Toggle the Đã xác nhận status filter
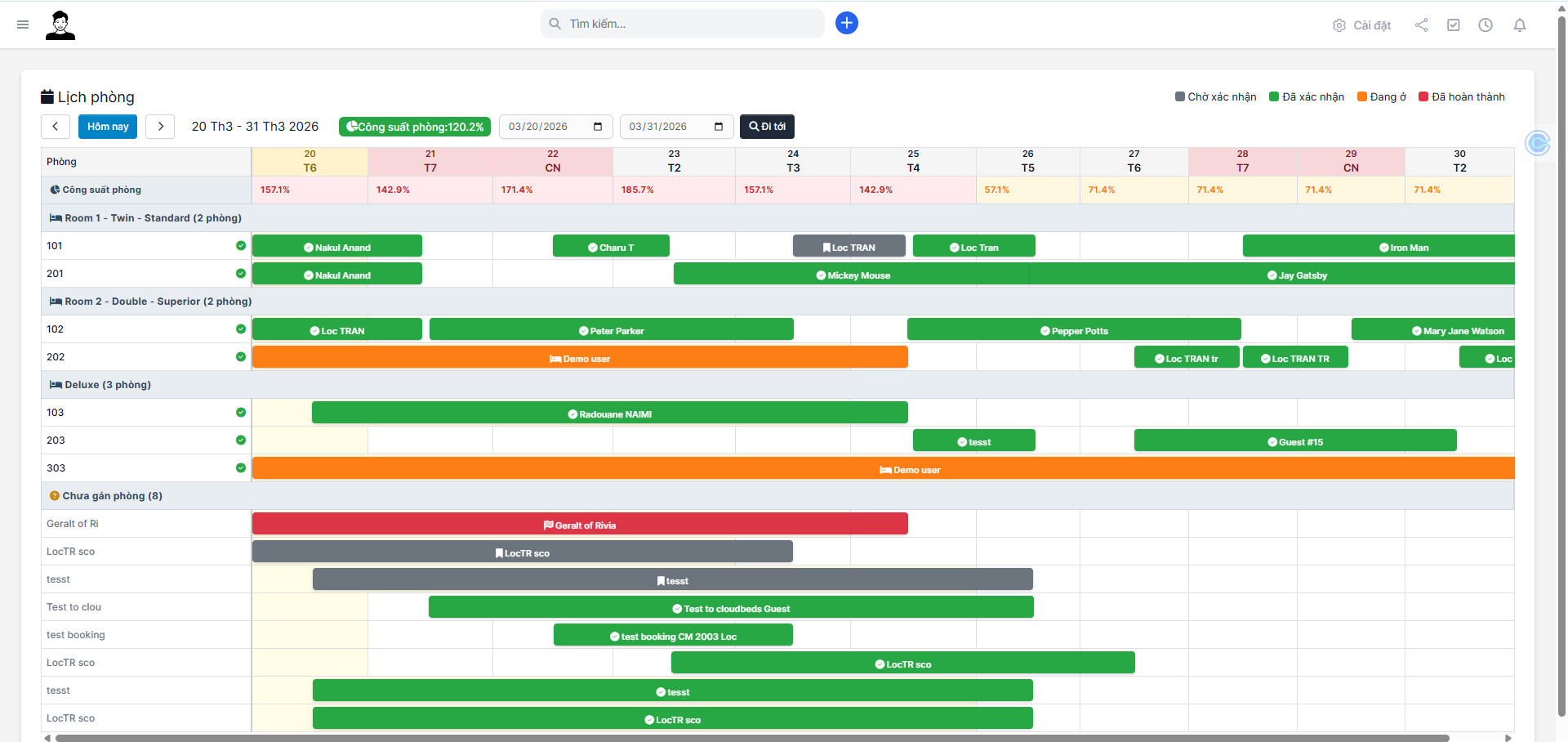 [1305, 96]
